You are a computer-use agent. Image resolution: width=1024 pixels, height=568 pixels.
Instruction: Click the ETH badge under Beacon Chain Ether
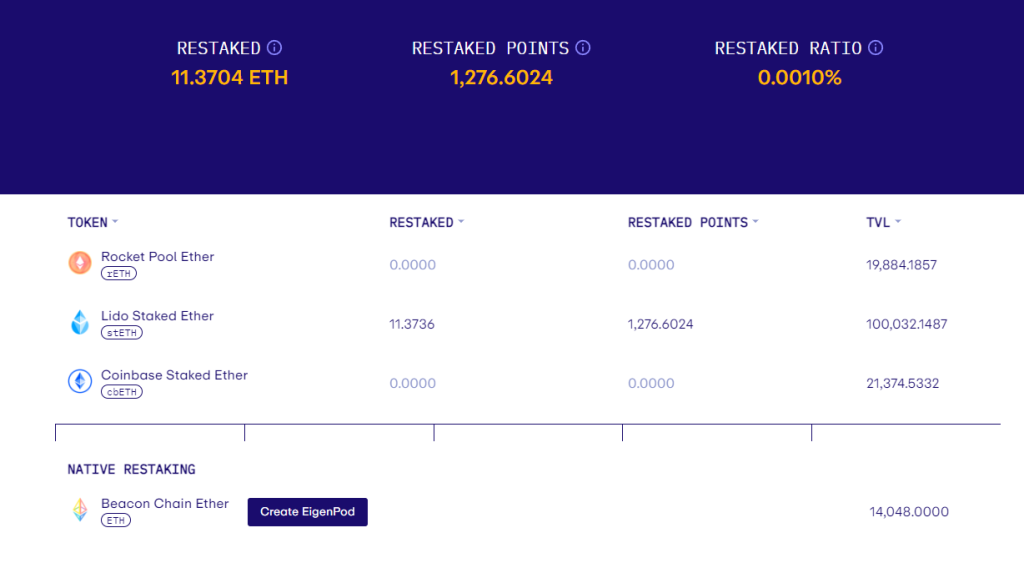point(116,521)
